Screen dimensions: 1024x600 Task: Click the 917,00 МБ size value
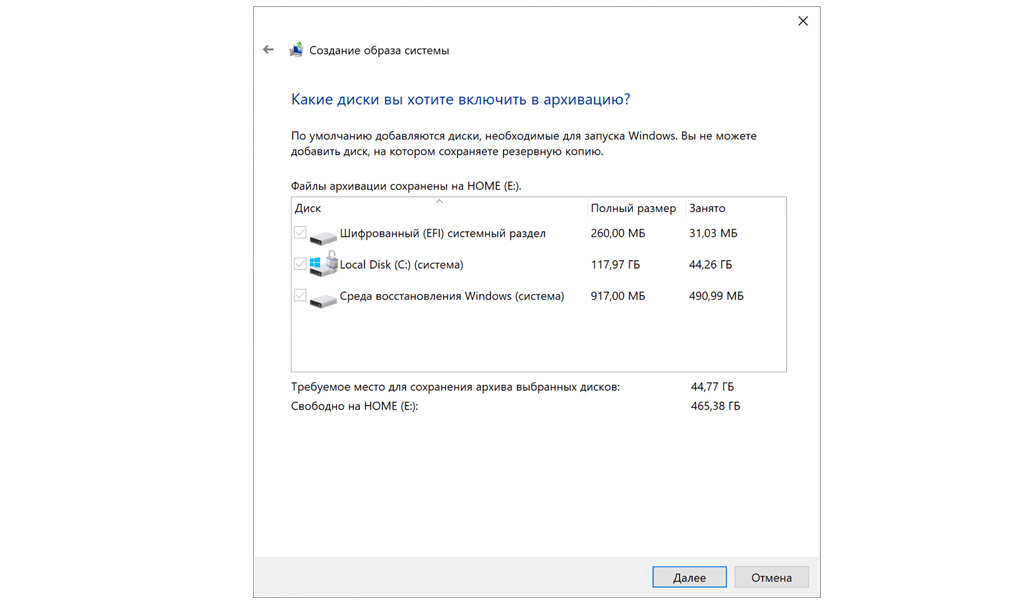click(618, 296)
